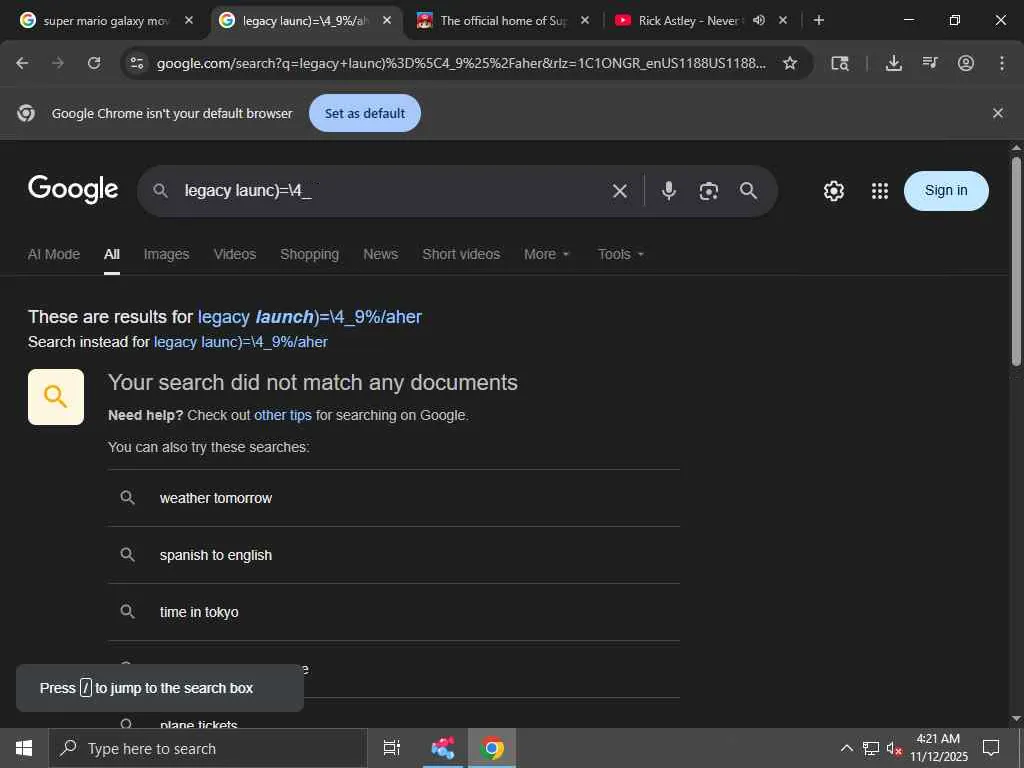The width and height of the screenshot is (1024, 768).
Task: Select the All search tab
Action: (x=112, y=254)
